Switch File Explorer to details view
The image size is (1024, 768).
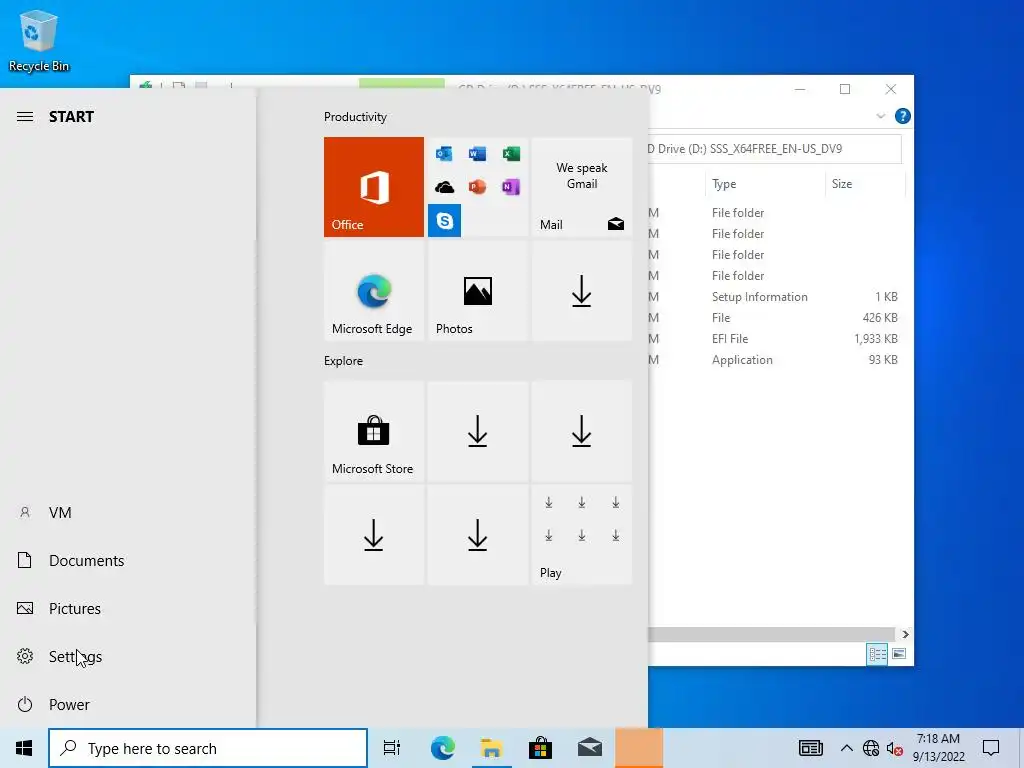877,654
